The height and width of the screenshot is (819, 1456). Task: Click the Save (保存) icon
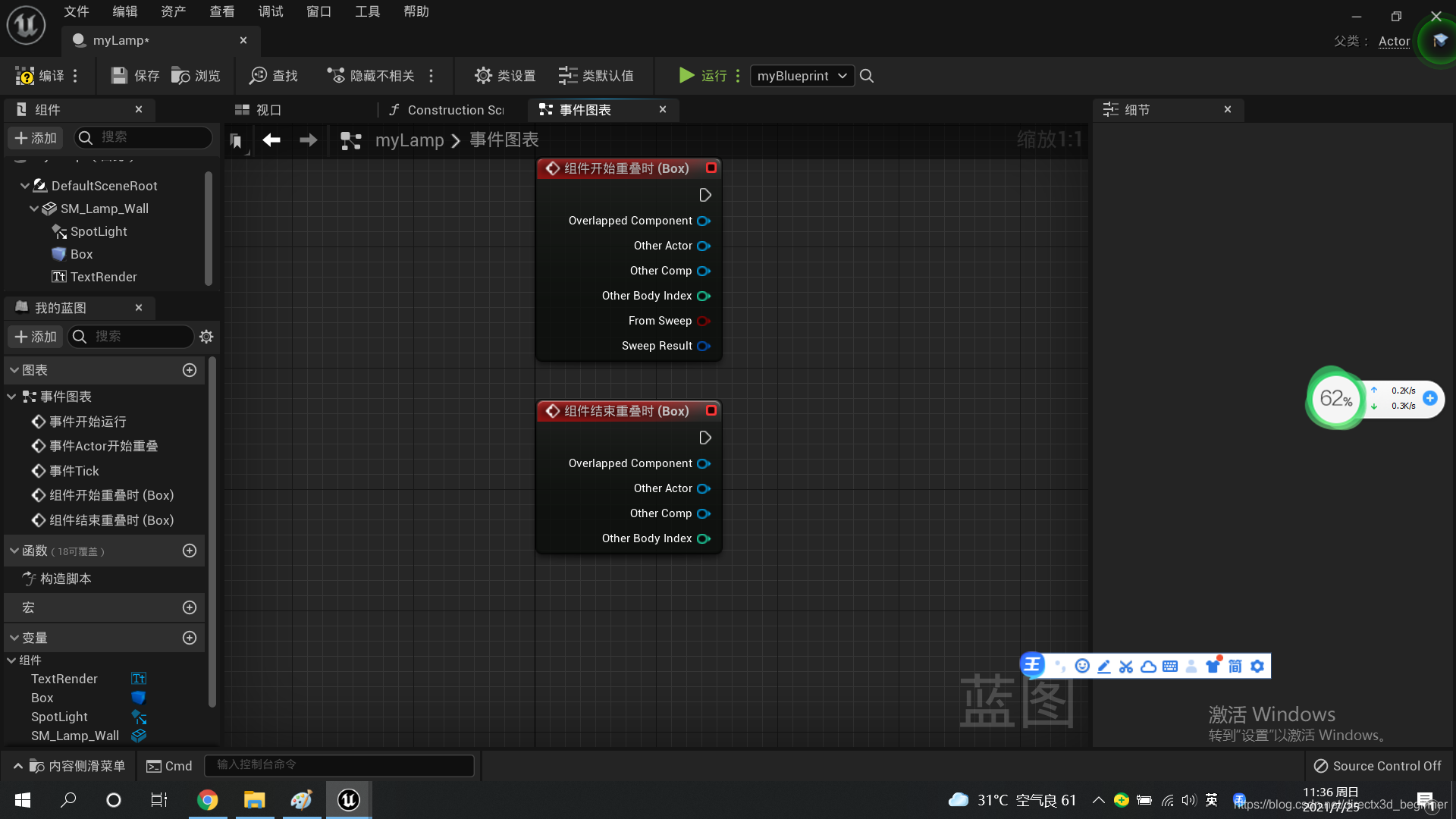click(x=119, y=76)
